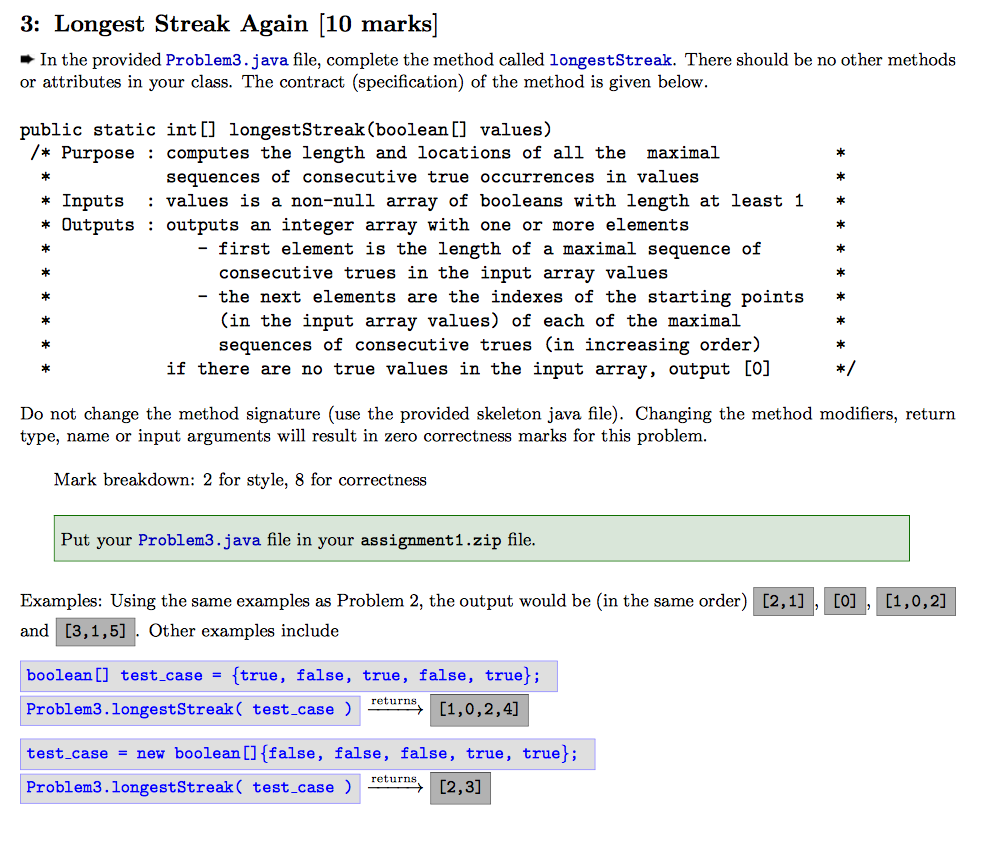Click the "Mark breakdown" line of text
This screenshot has width=1002, height=842.
(240, 480)
